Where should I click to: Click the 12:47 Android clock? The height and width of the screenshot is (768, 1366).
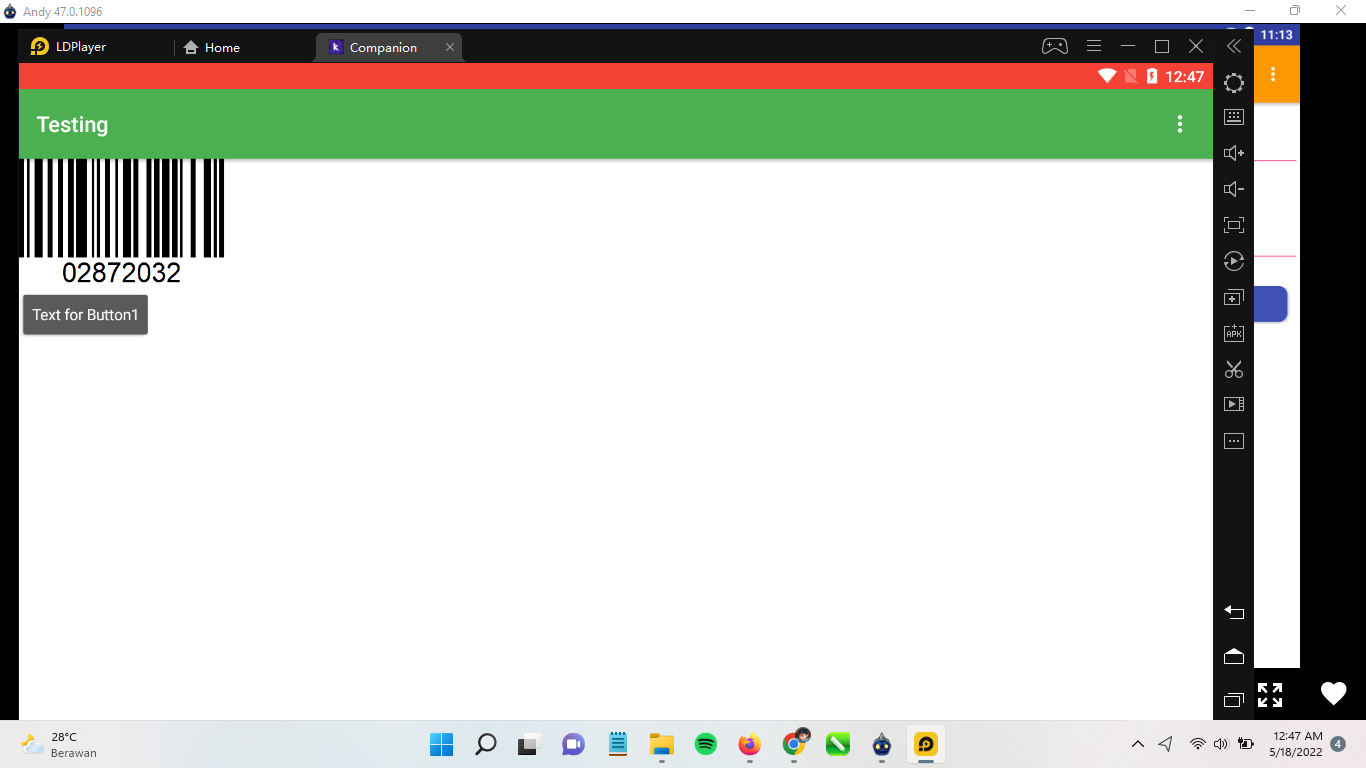pos(1185,76)
